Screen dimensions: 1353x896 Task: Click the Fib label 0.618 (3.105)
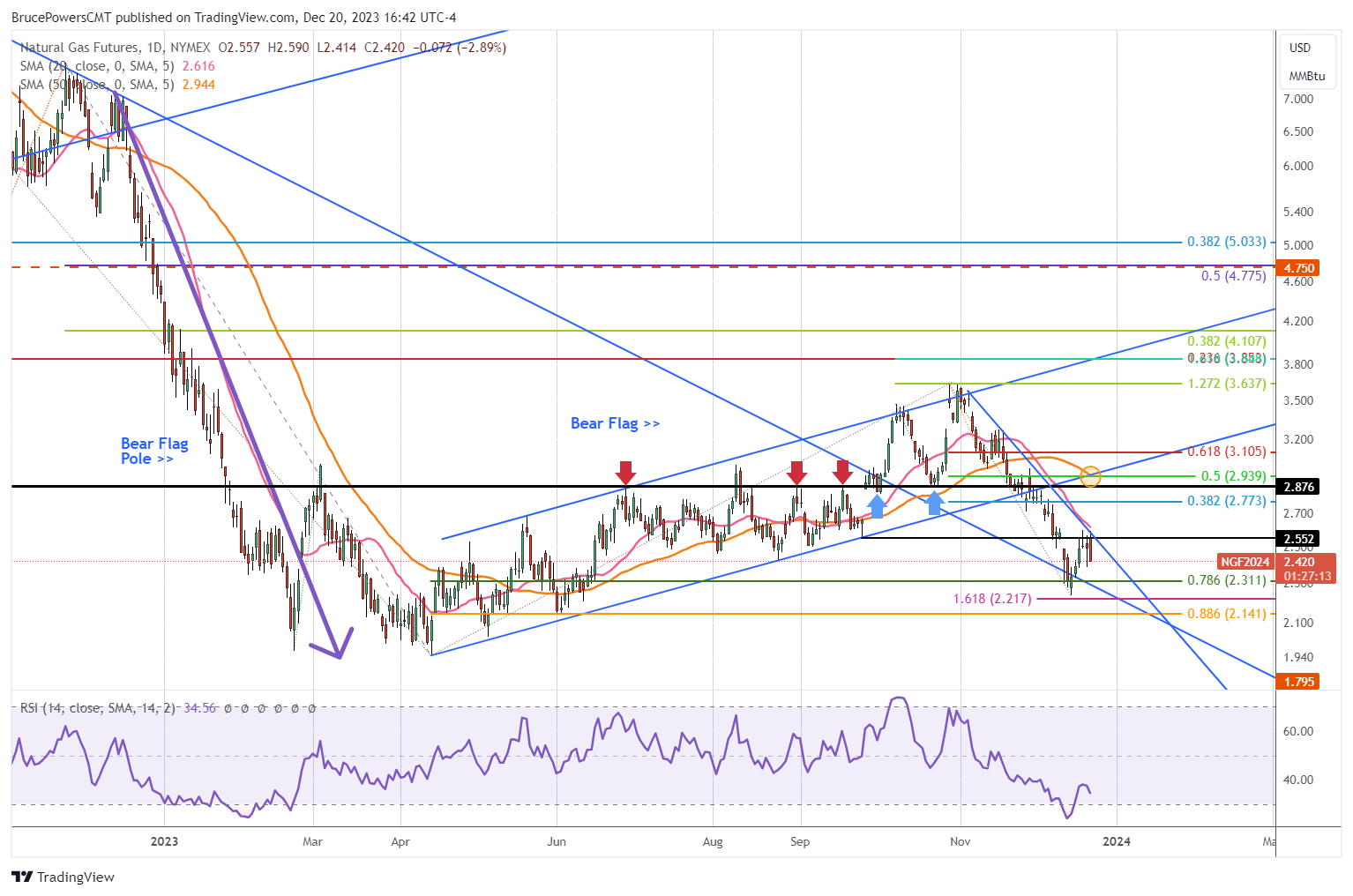[1226, 452]
